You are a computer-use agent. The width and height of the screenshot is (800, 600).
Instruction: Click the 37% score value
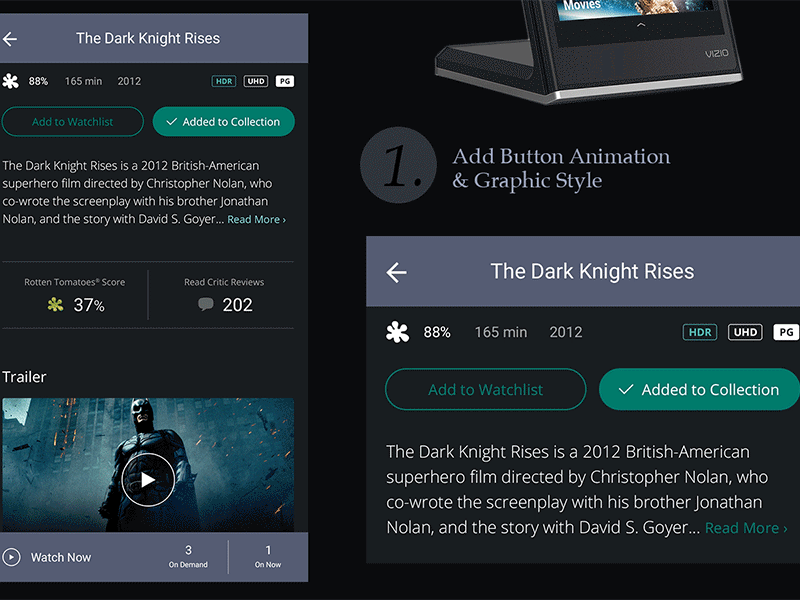[x=89, y=305]
